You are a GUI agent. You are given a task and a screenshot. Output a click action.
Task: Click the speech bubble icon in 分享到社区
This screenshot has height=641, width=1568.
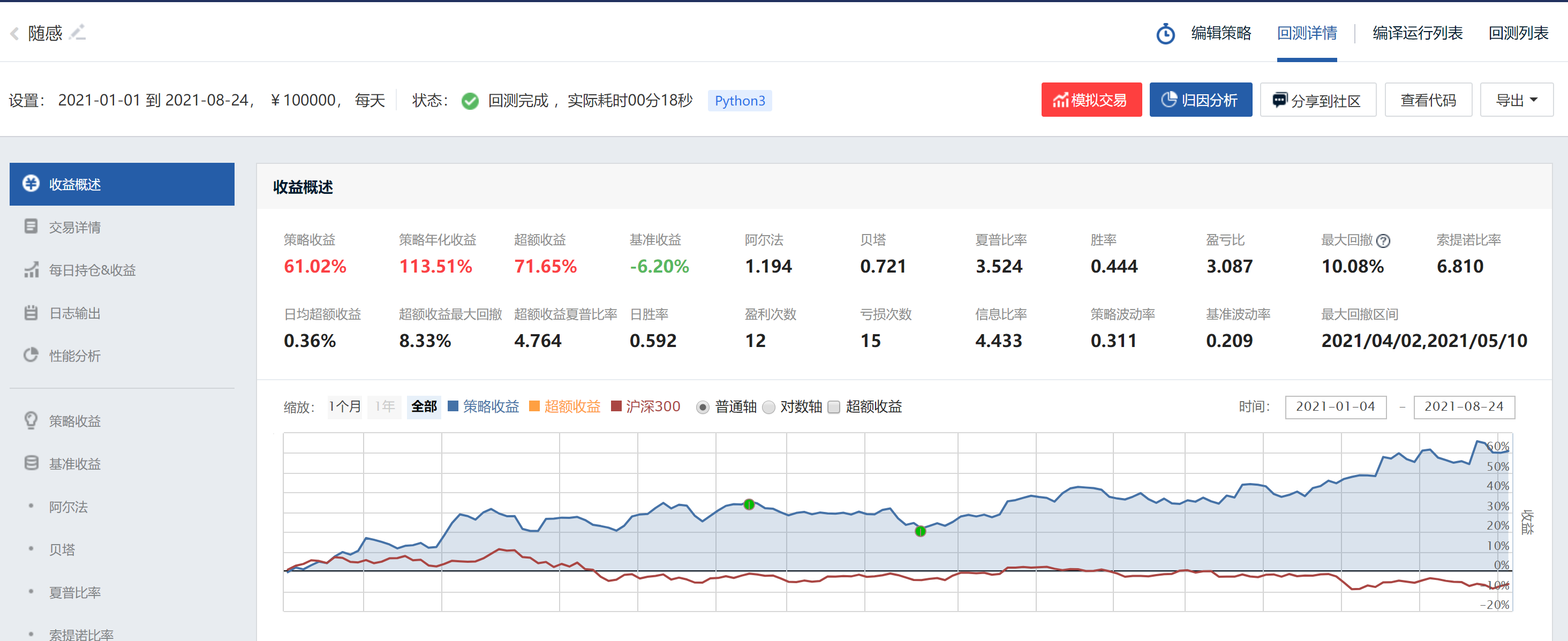(1279, 100)
